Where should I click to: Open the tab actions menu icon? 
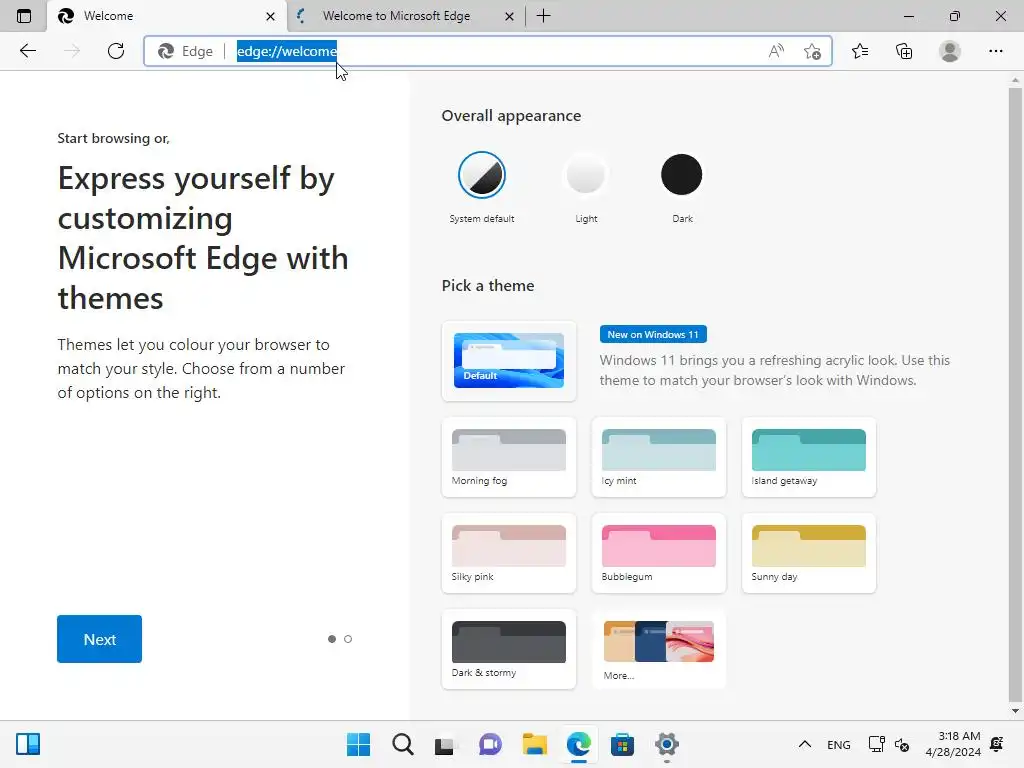[24, 16]
